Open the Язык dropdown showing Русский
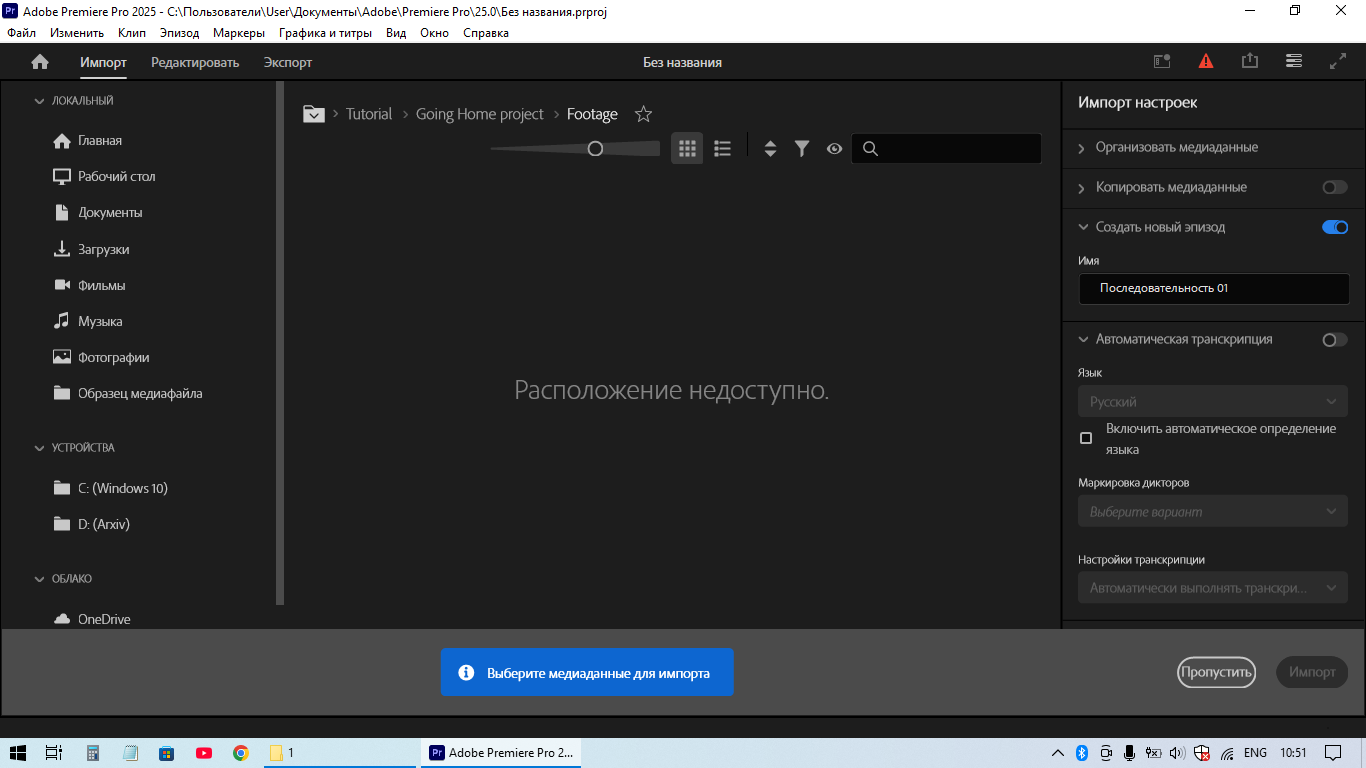The image size is (1366, 768). 1213,402
